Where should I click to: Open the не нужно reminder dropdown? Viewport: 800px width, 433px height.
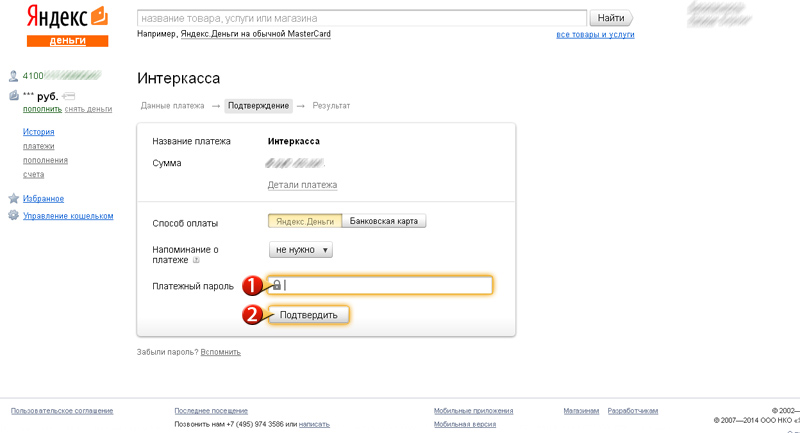coord(301,250)
